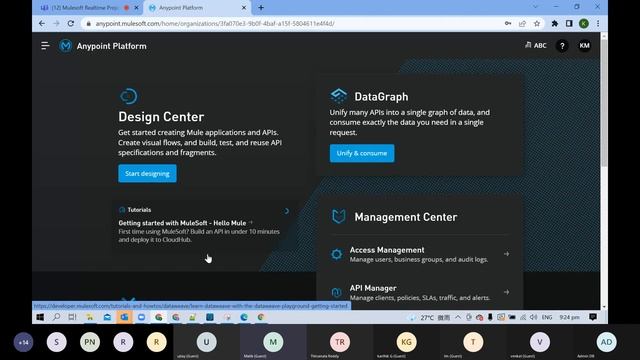The width and height of the screenshot is (640, 360).
Task: Click the API Manager icon
Action: [x=336, y=292]
